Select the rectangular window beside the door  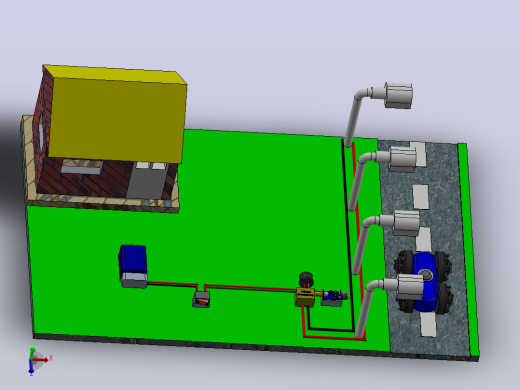82,166
